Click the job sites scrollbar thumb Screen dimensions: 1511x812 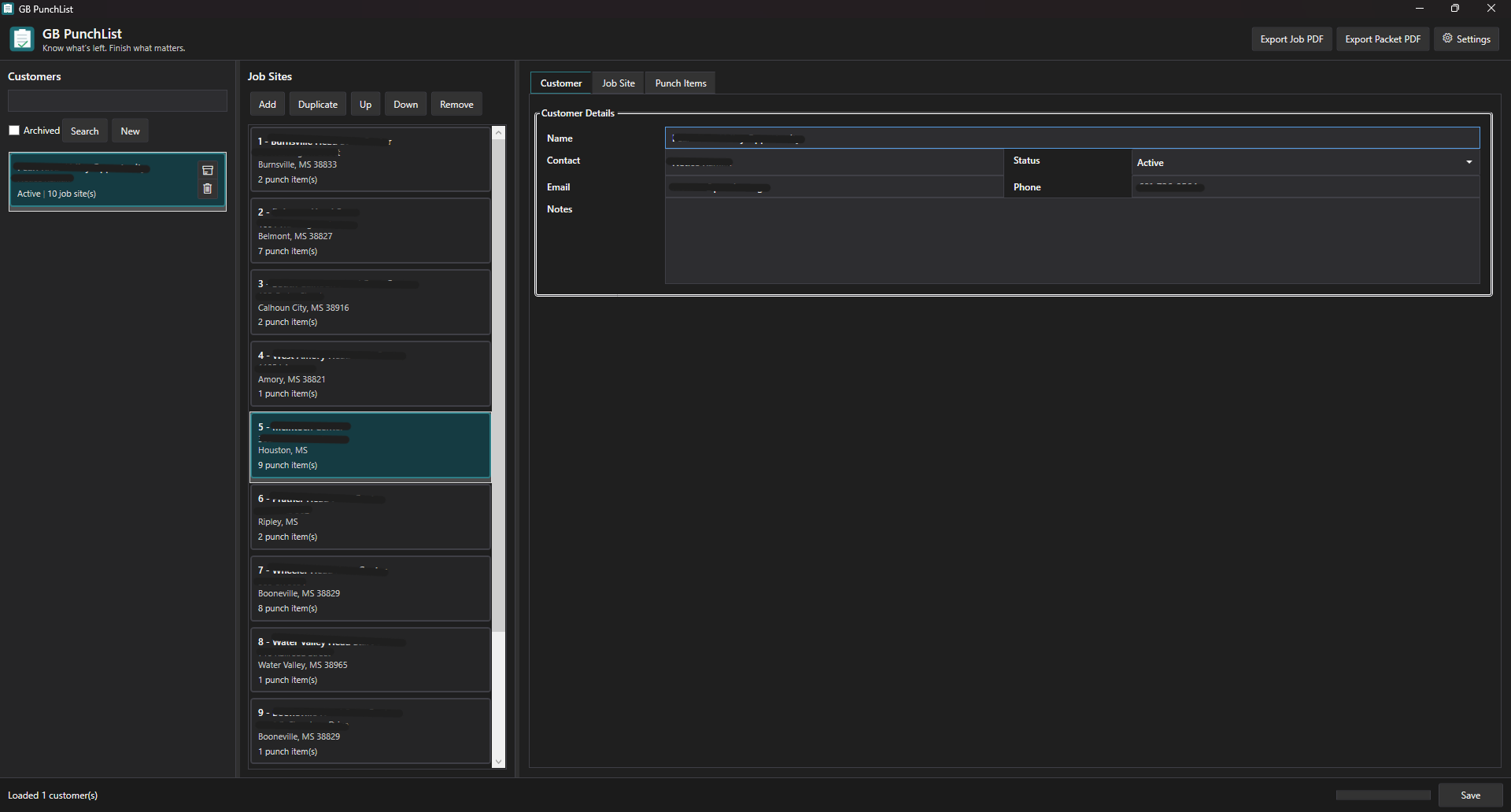coord(498,386)
